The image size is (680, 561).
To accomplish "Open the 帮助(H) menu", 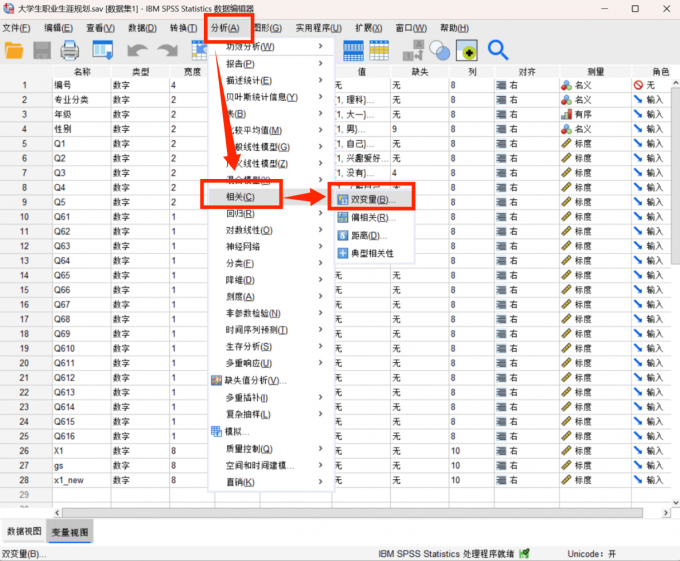I will point(454,28).
